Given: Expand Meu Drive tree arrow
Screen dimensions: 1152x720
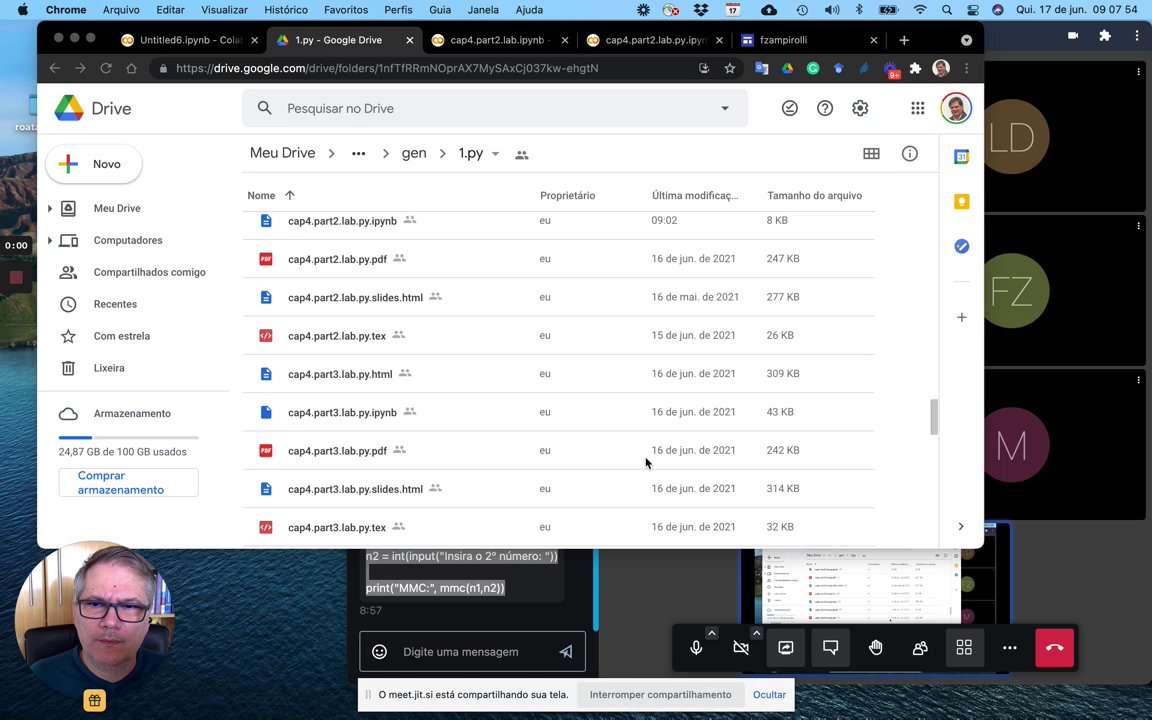Looking at the screenshot, I should (49, 209).
